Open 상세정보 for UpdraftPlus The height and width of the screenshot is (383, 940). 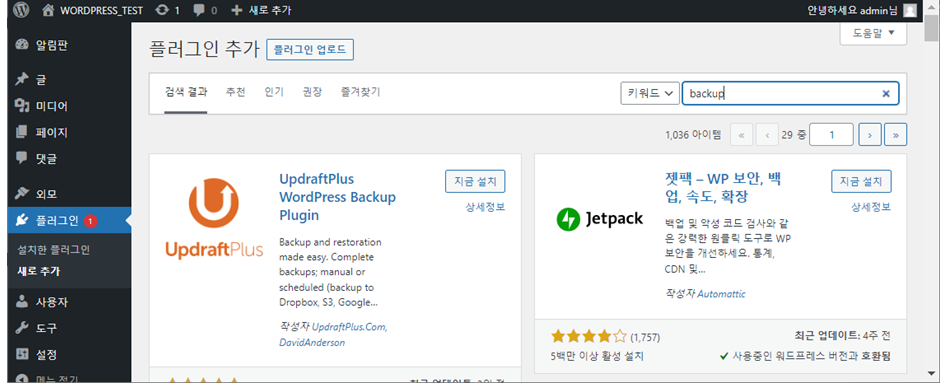tap(485, 207)
